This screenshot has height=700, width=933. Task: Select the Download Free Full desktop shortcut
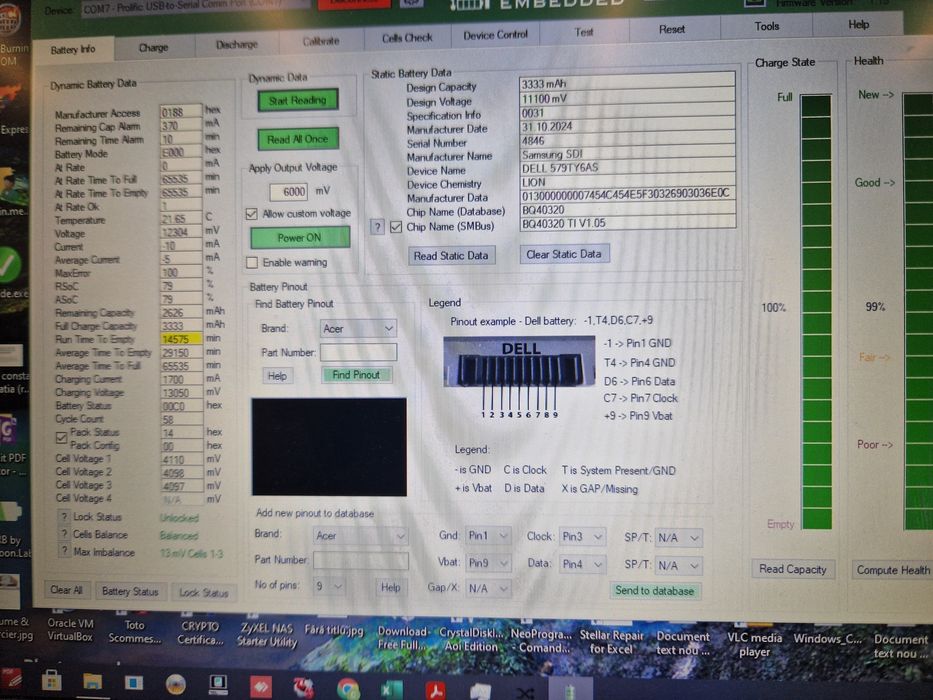click(x=402, y=638)
